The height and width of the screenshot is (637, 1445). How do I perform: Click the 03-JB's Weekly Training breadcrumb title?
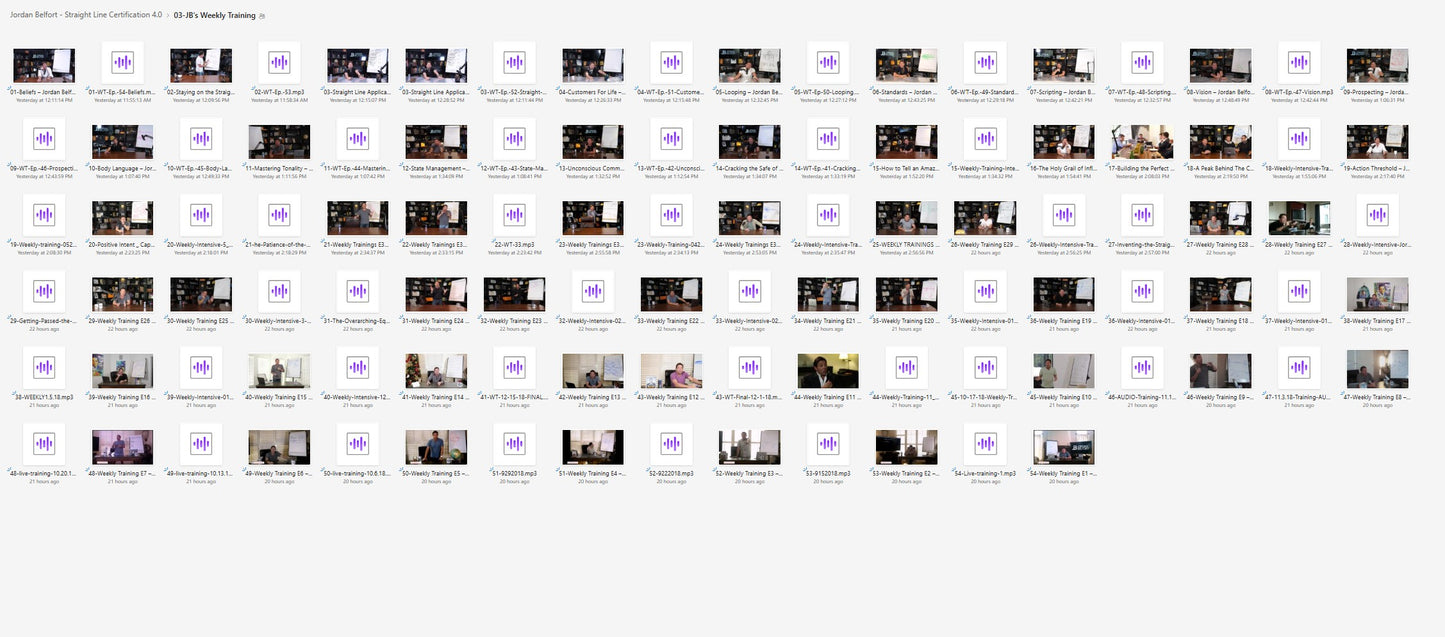click(214, 16)
